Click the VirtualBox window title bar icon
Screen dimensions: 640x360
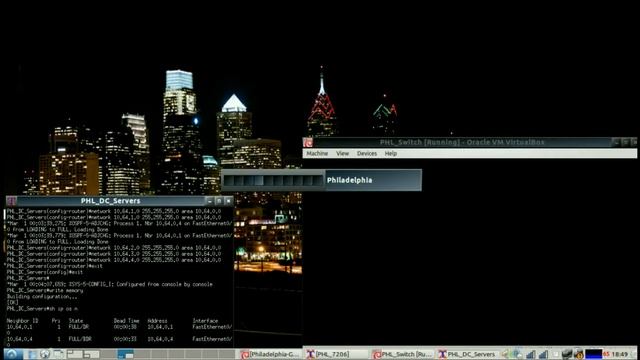click(x=308, y=142)
